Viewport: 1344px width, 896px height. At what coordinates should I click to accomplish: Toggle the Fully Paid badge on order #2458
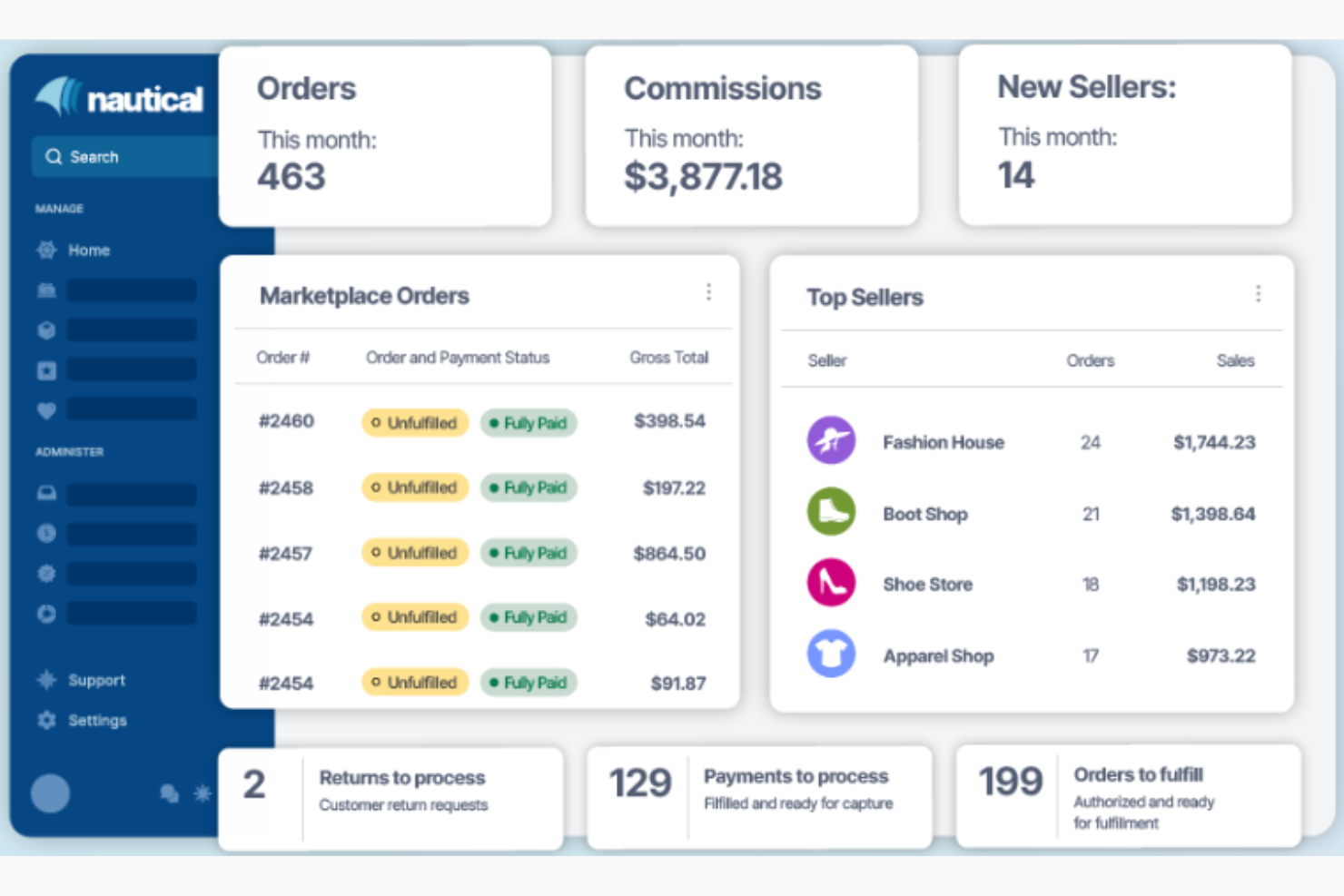pyautogui.click(x=528, y=487)
